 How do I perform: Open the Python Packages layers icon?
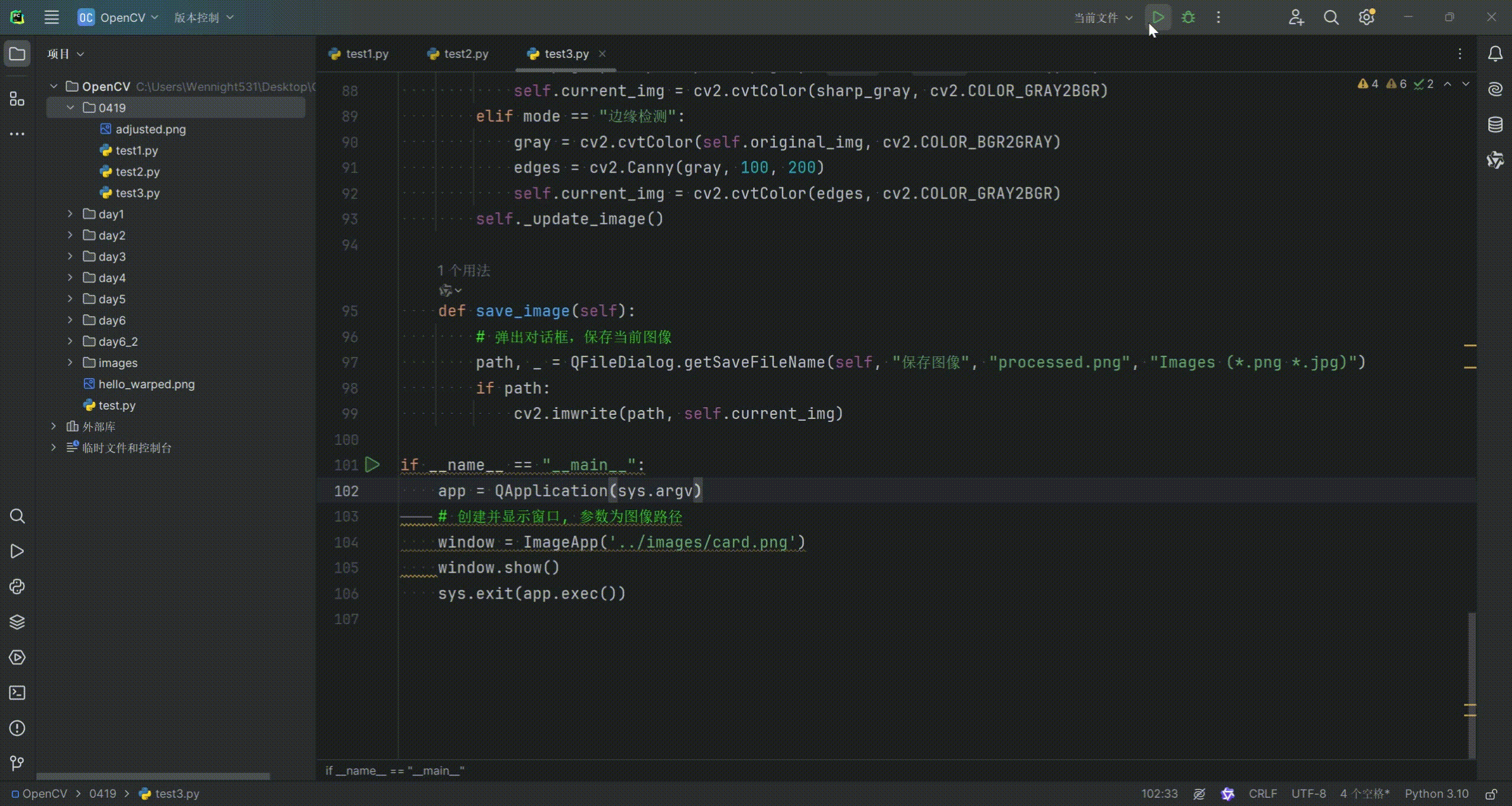pyautogui.click(x=17, y=622)
